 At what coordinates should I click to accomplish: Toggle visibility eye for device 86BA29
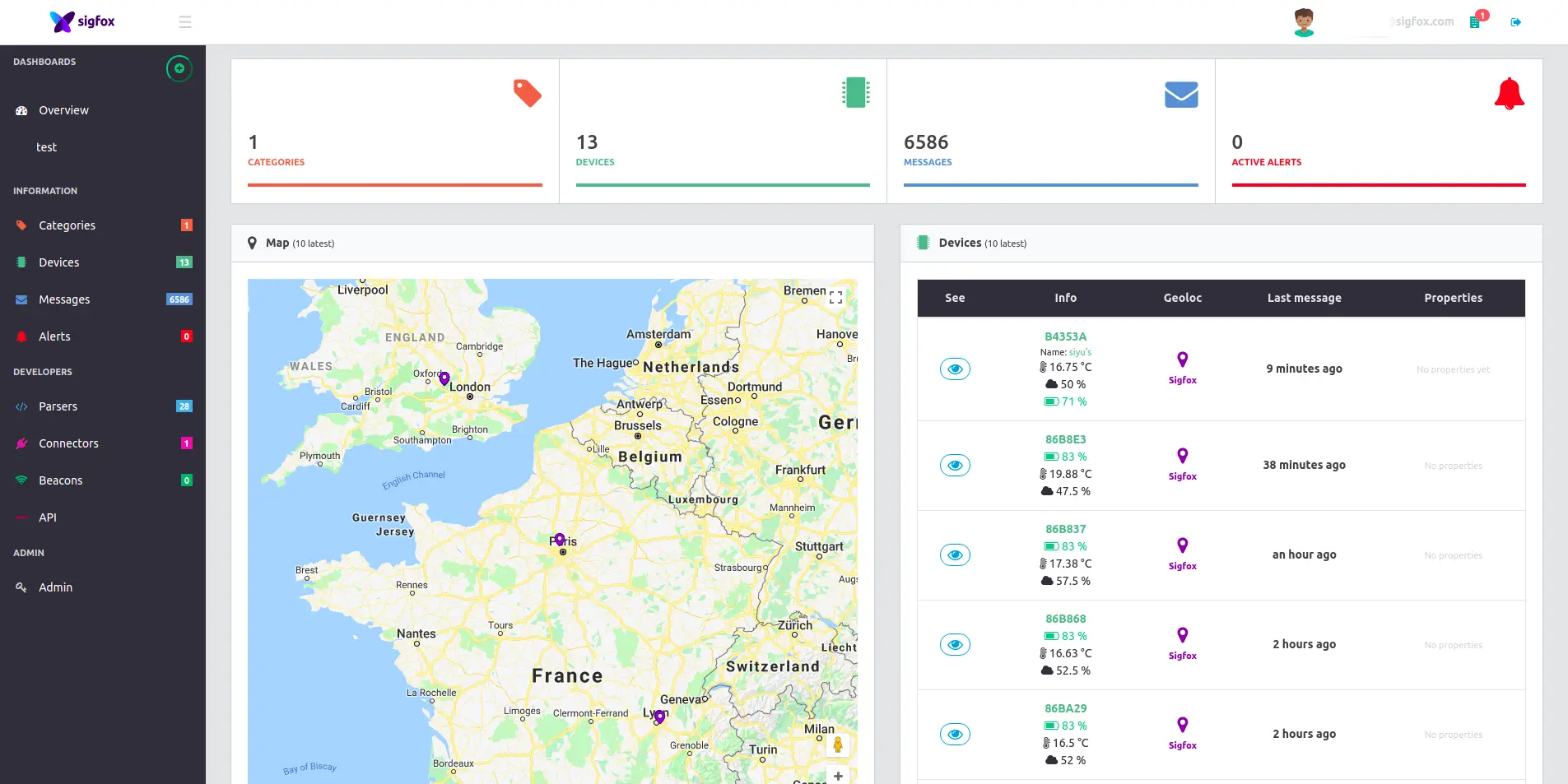(955, 734)
